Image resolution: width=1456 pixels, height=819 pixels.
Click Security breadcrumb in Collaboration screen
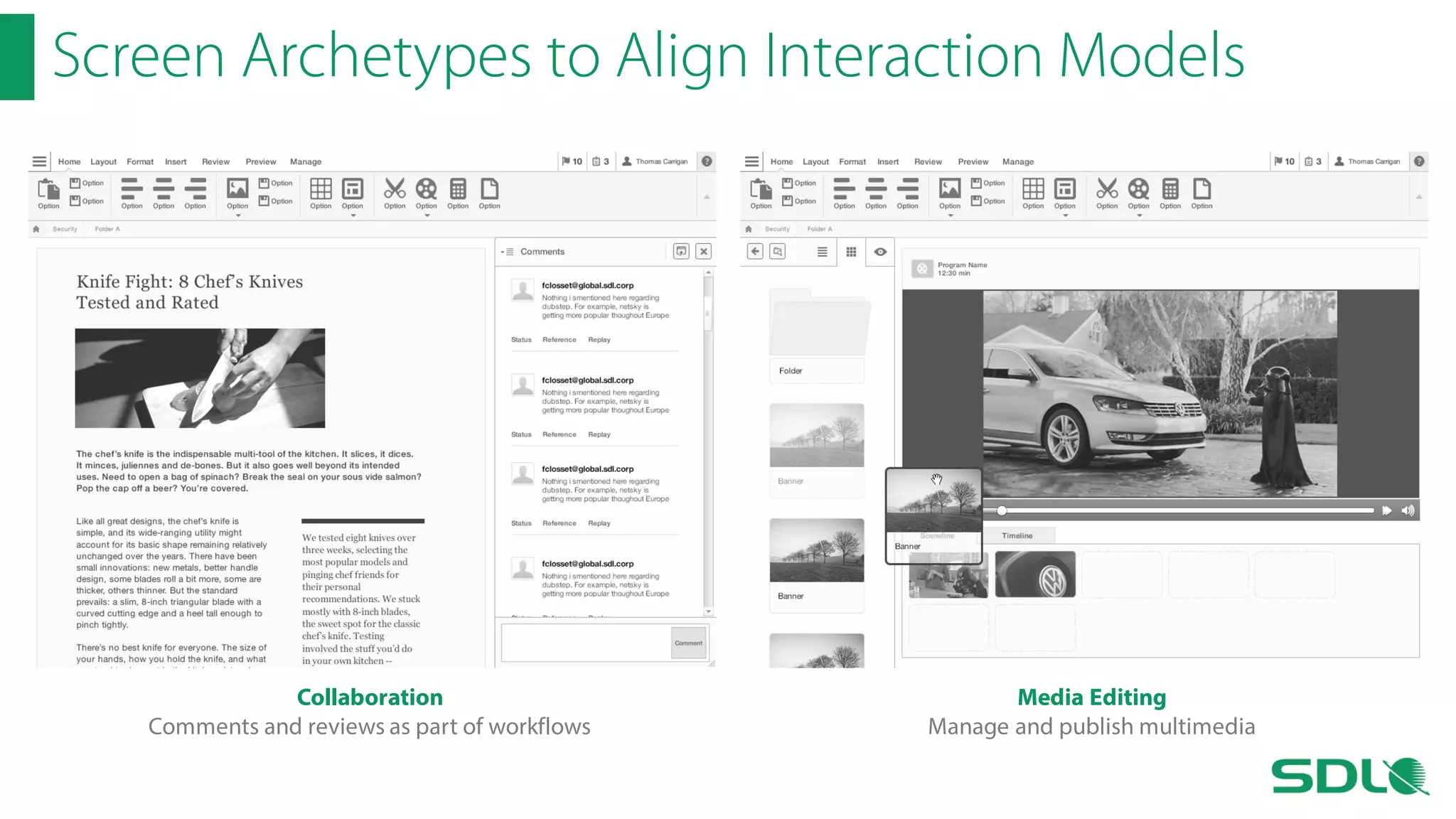coord(65,229)
